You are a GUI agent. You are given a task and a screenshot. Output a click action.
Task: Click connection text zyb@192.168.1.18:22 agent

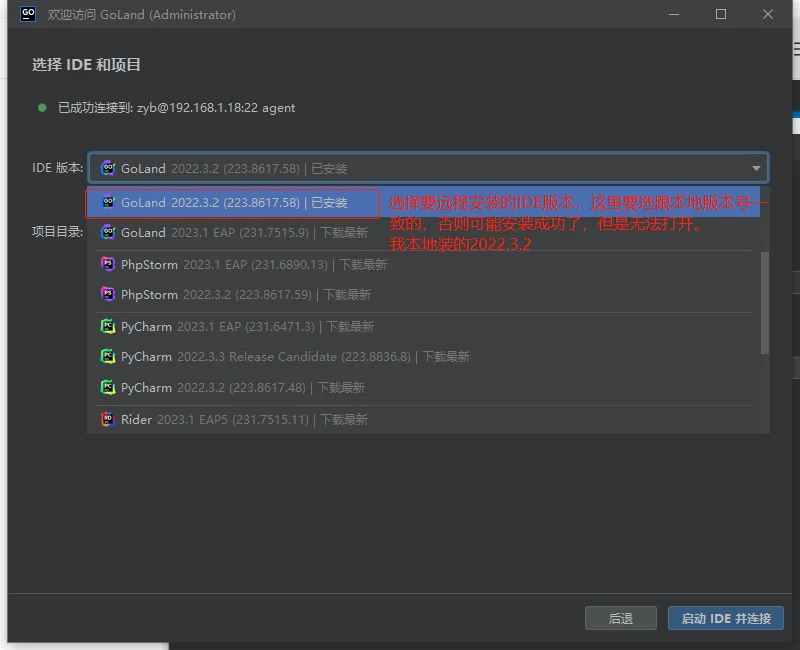click(x=216, y=108)
